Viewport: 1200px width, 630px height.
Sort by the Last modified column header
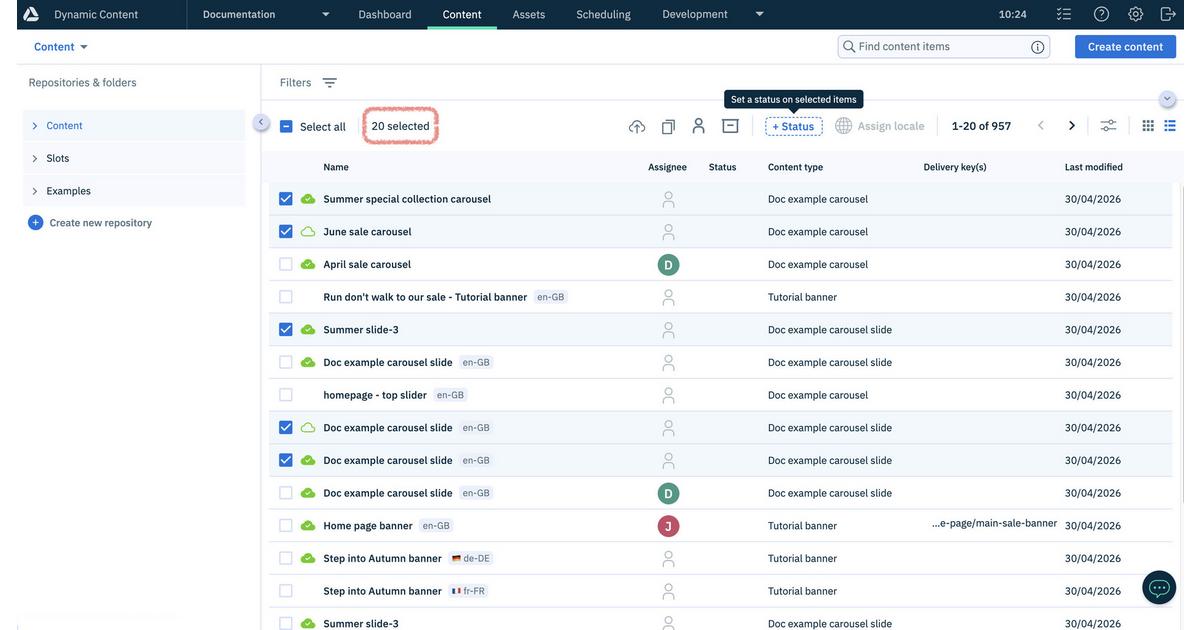(1094, 167)
